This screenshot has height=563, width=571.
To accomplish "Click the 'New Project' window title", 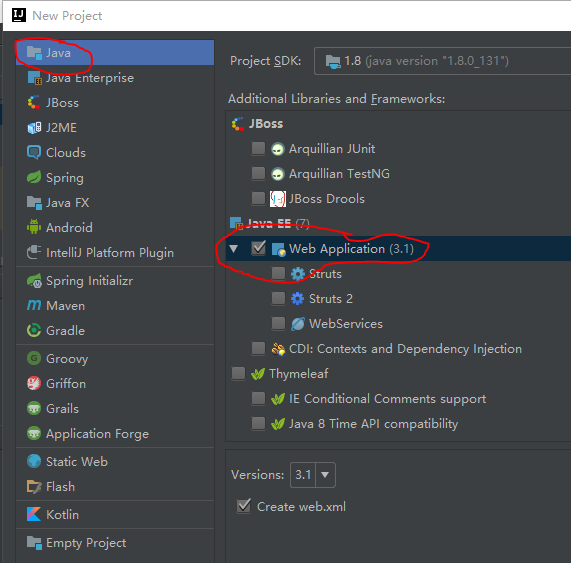I will 67,16.
